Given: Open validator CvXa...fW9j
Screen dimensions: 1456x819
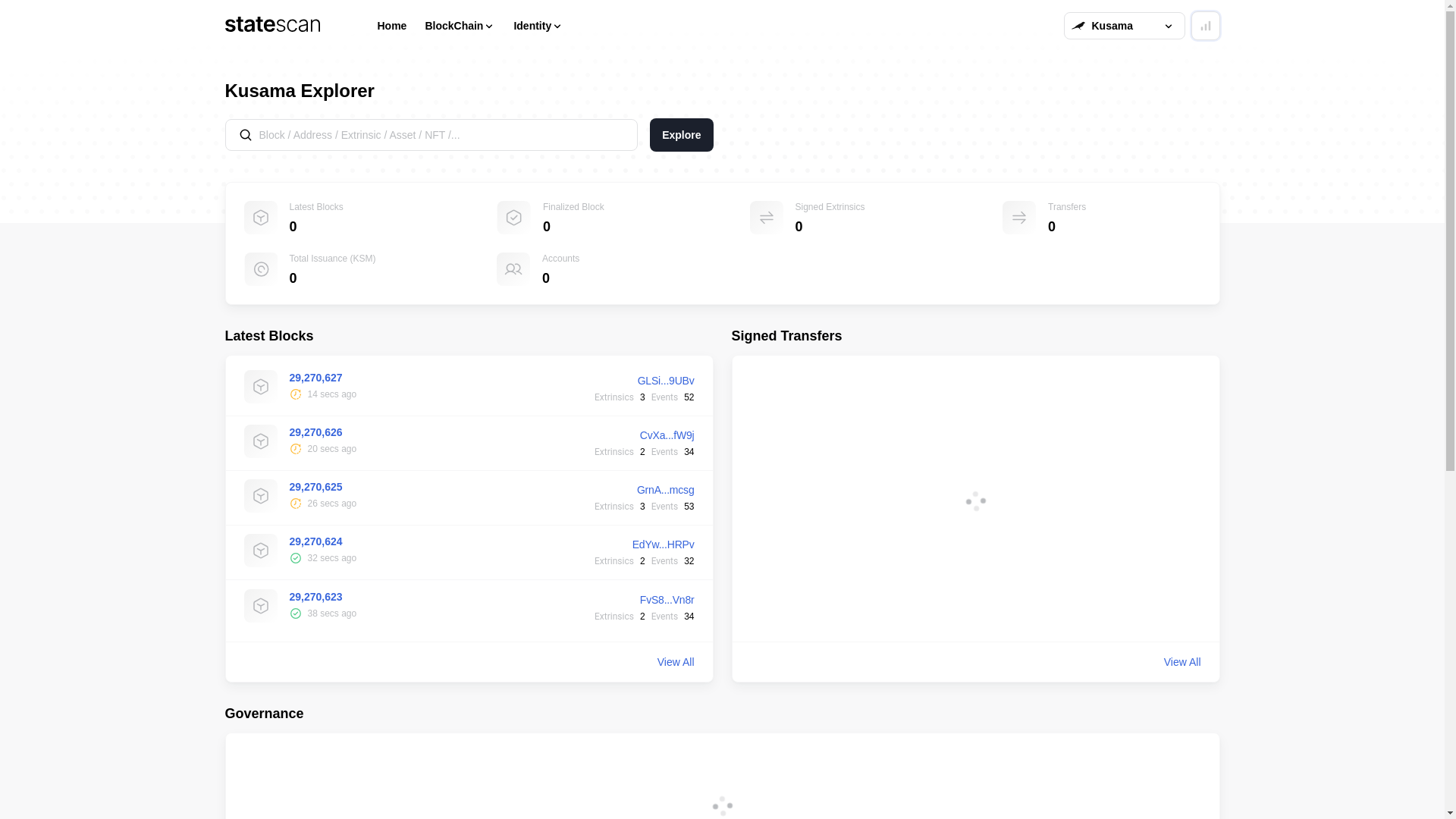Looking at the screenshot, I should tap(667, 435).
